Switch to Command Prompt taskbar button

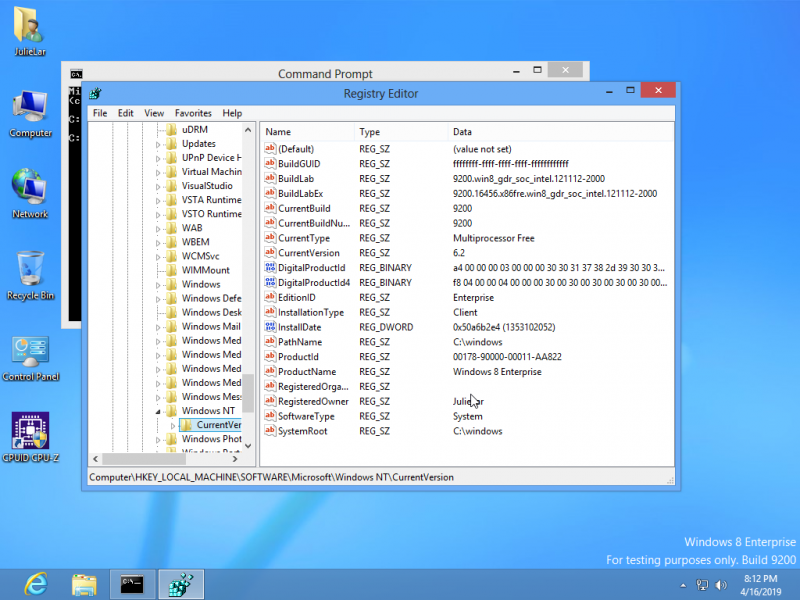click(132, 584)
